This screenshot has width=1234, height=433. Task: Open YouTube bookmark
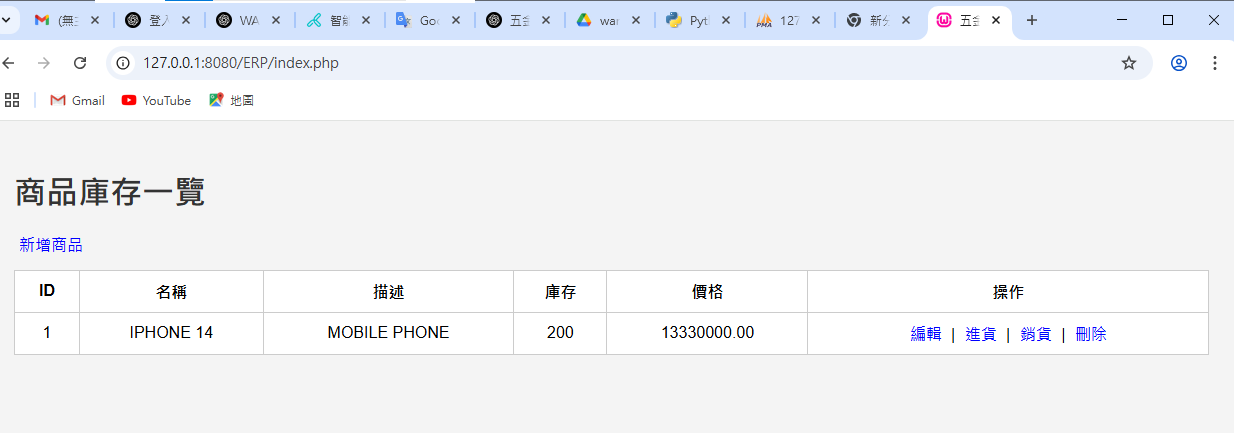[156, 100]
